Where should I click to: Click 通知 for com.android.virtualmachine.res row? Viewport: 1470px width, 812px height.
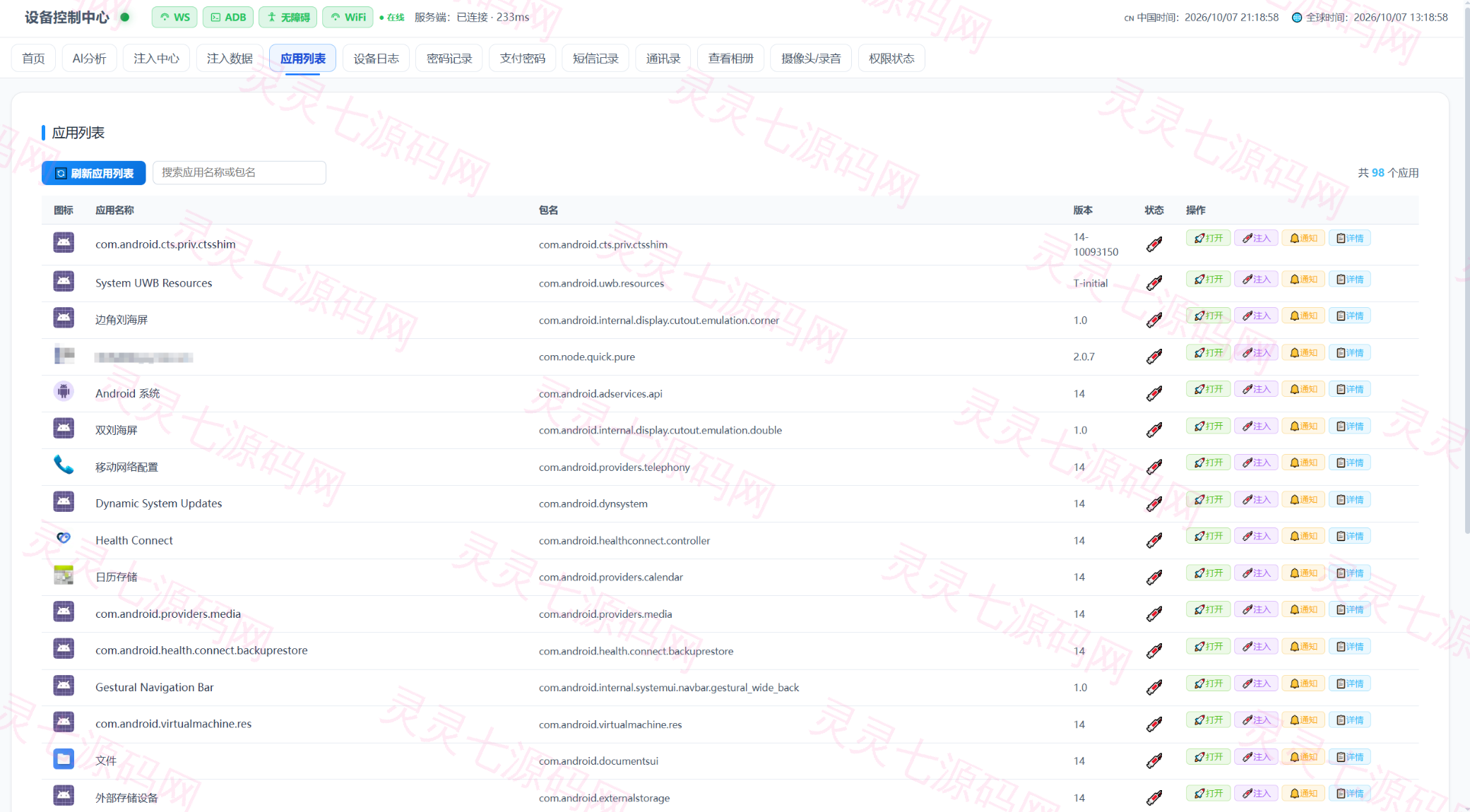coord(1303,720)
